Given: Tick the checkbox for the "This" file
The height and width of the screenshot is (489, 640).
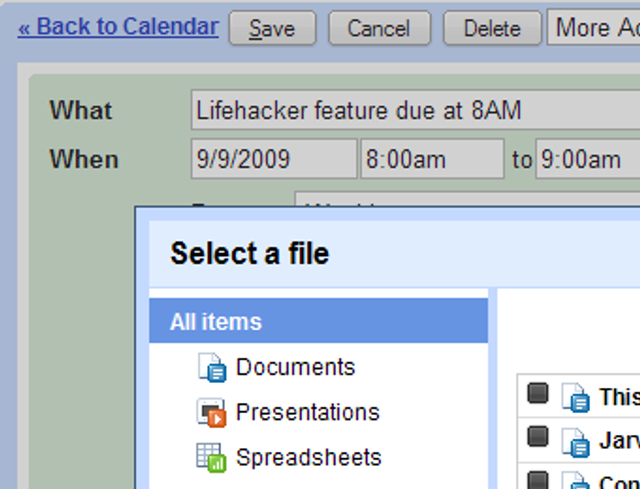Looking at the screenshot, I should coord(538,394).
